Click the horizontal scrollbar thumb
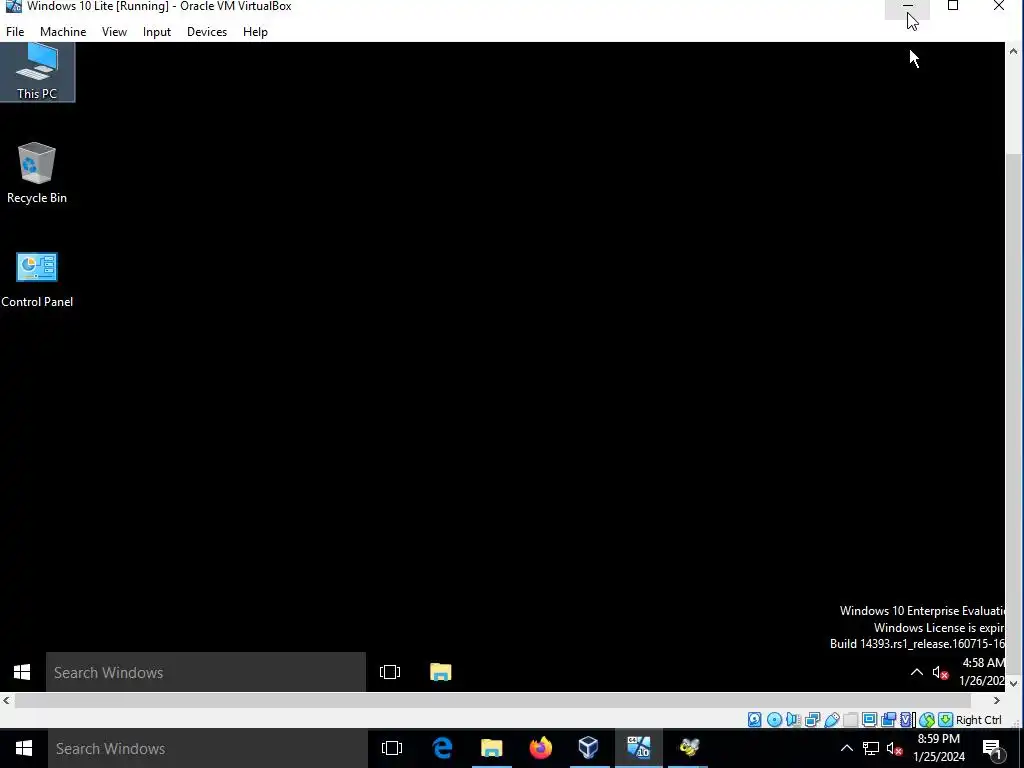The height and width of the screenshot is (768, 1024). click(x=492, y=700)
